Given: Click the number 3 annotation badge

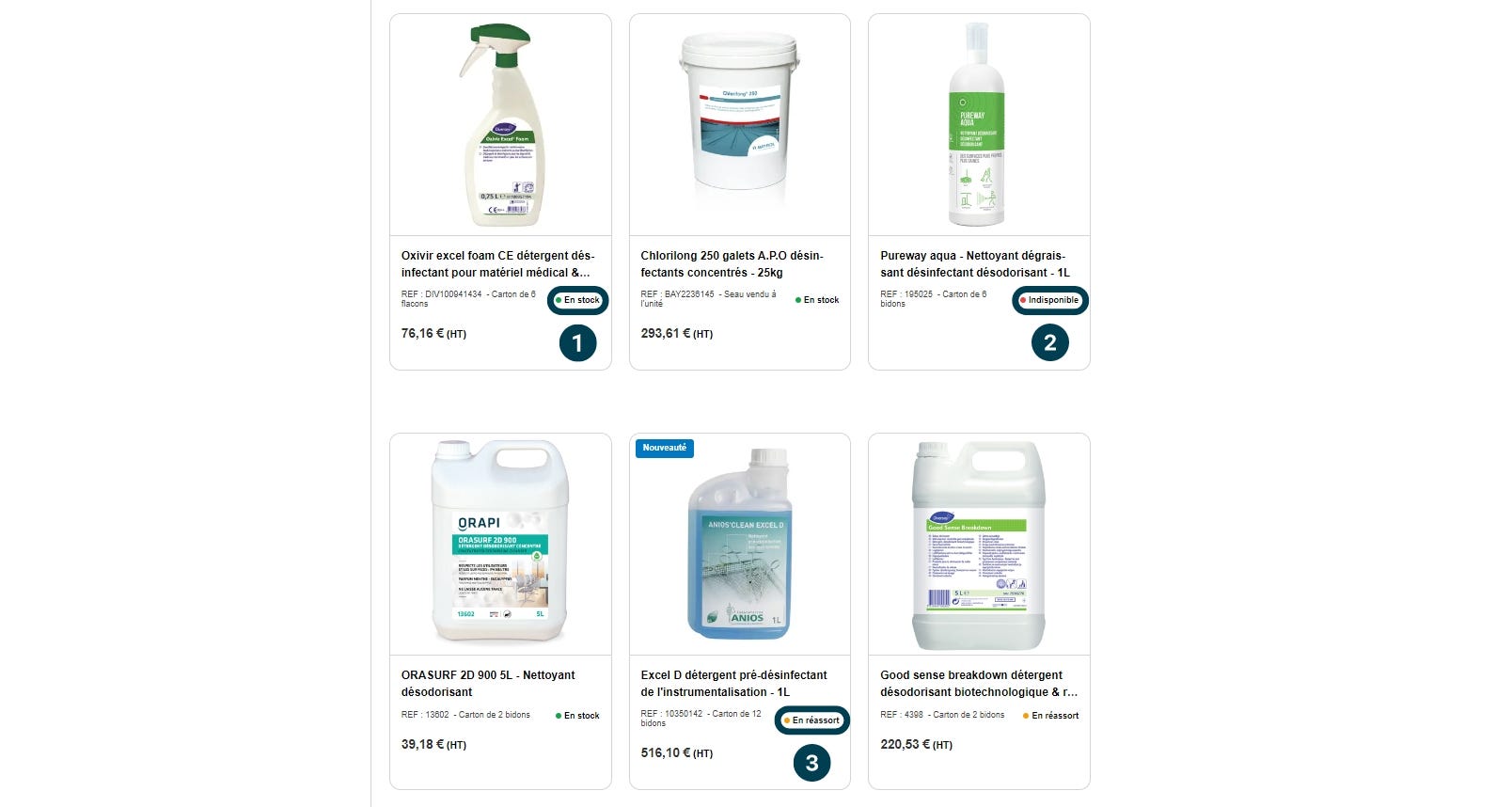Looking at the screenshot, I should 811,763.
